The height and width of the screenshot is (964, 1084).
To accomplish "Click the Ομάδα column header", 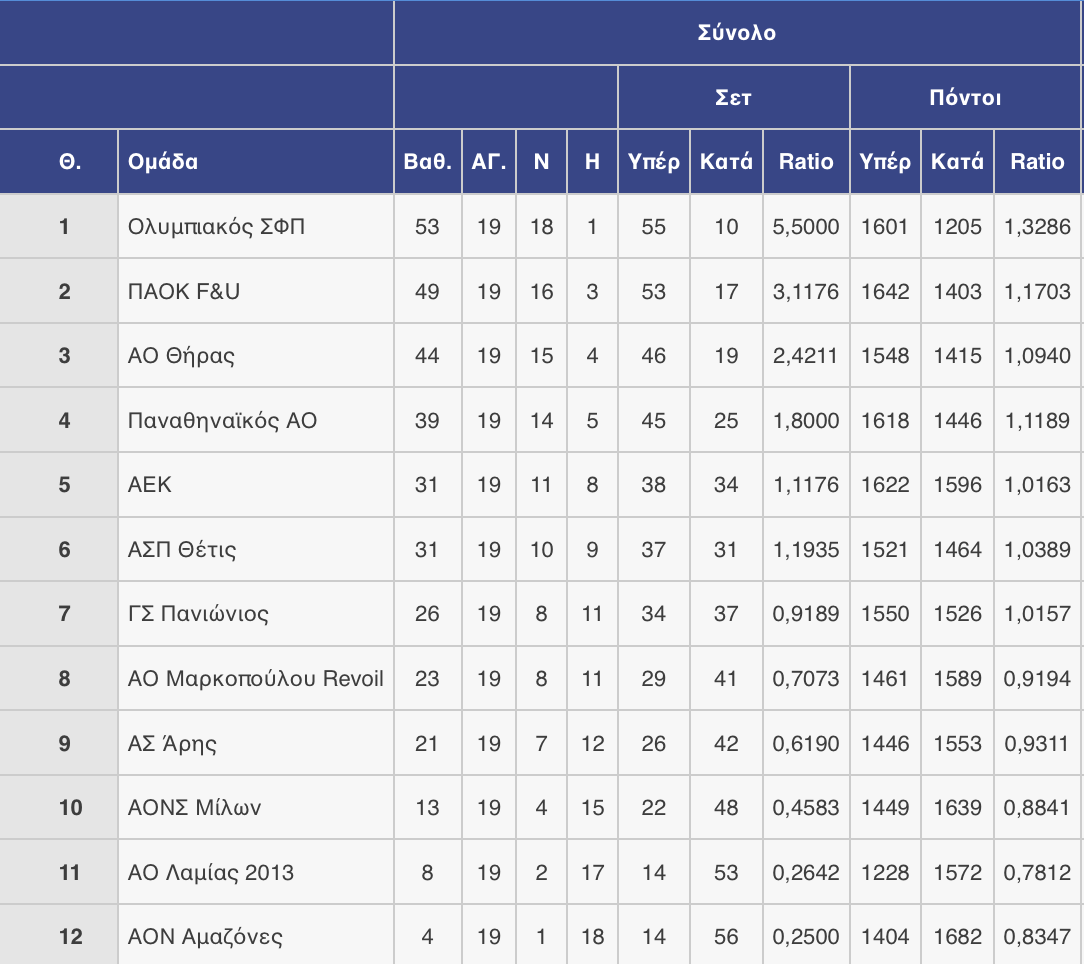I will click(x=256, y=162).
